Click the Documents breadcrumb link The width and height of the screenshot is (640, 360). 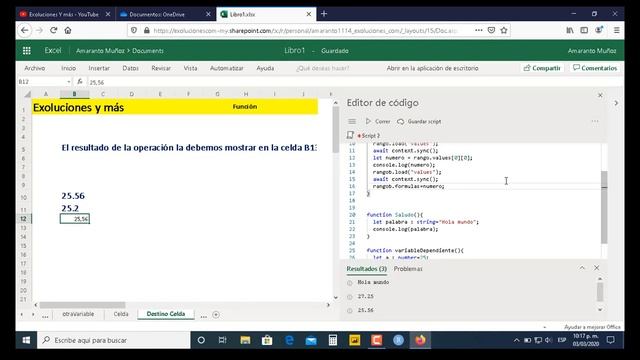point(148,51)
